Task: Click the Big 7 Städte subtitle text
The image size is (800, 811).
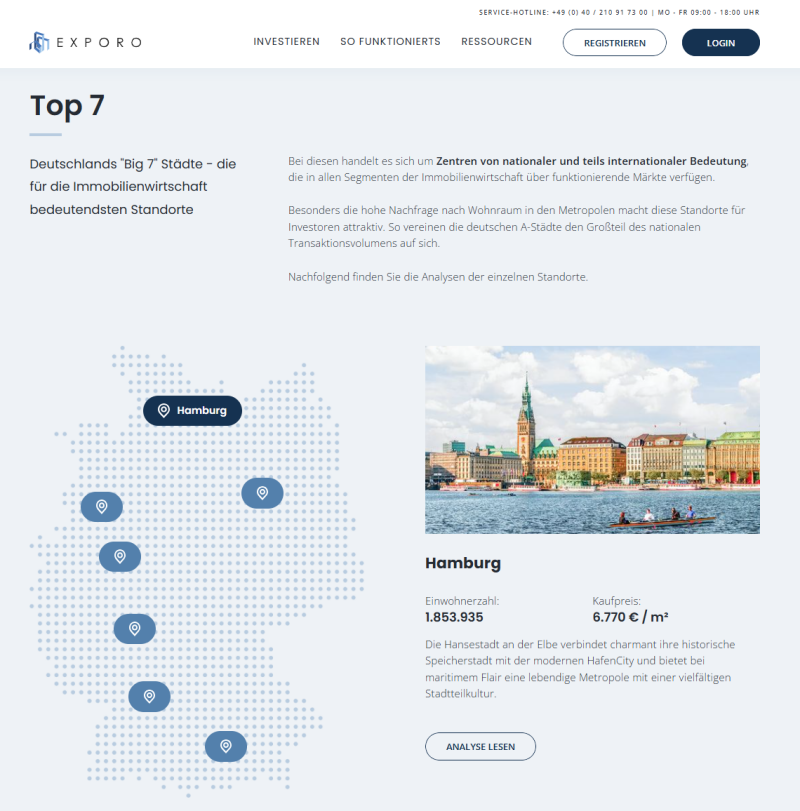Action: (x=133, y=187)
